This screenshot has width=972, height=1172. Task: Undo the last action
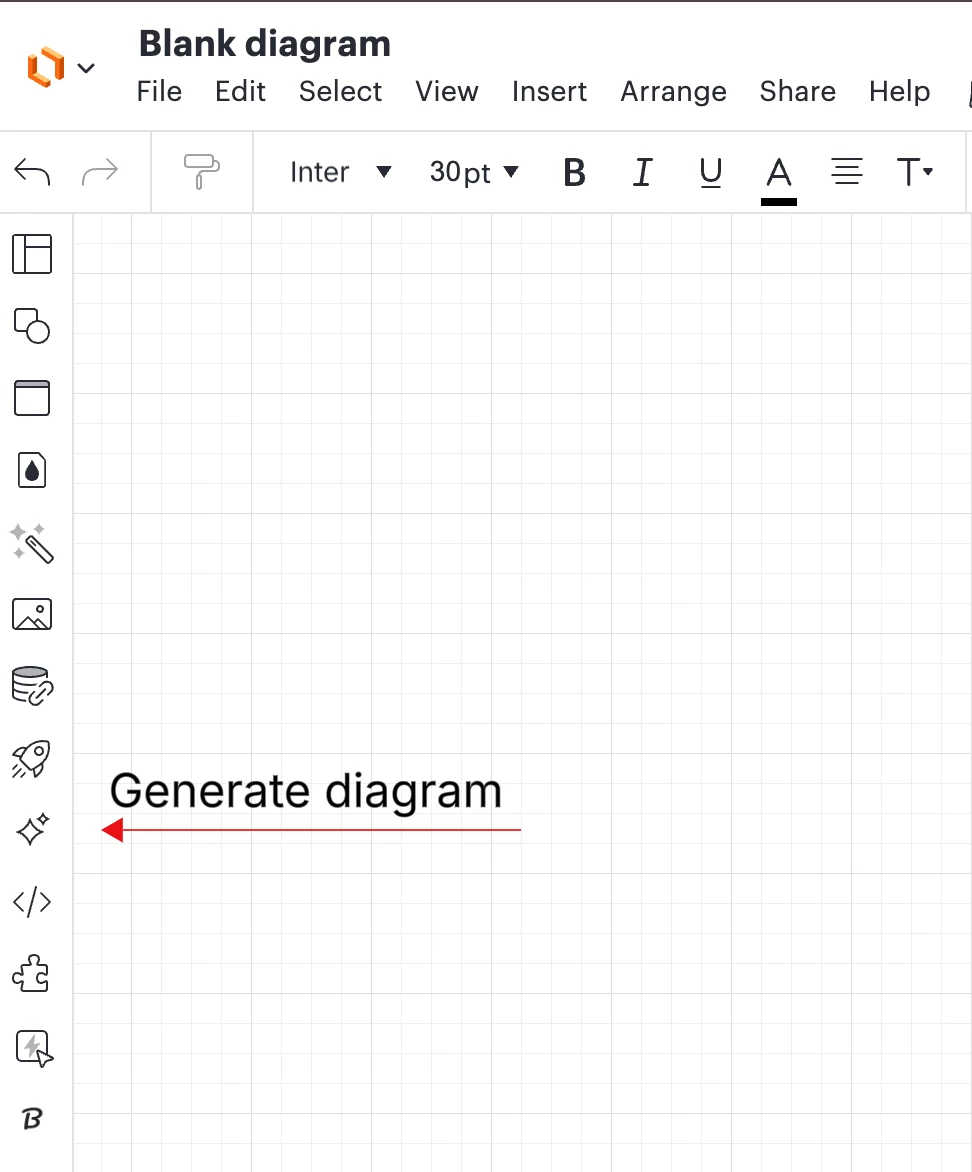click(32, 172)
